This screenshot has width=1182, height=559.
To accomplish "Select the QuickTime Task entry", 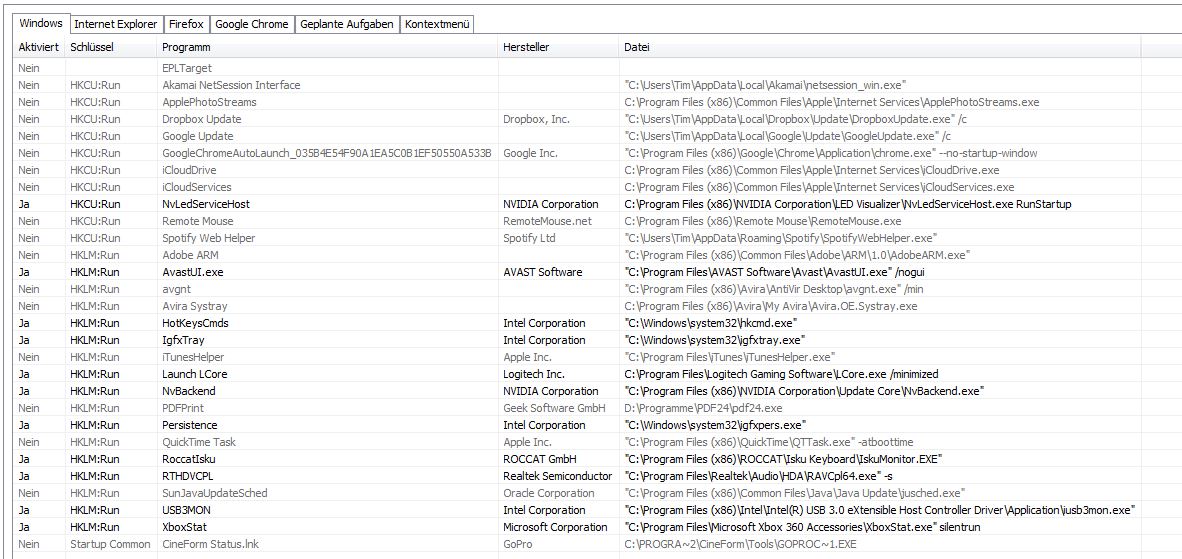I will (199, 442).
